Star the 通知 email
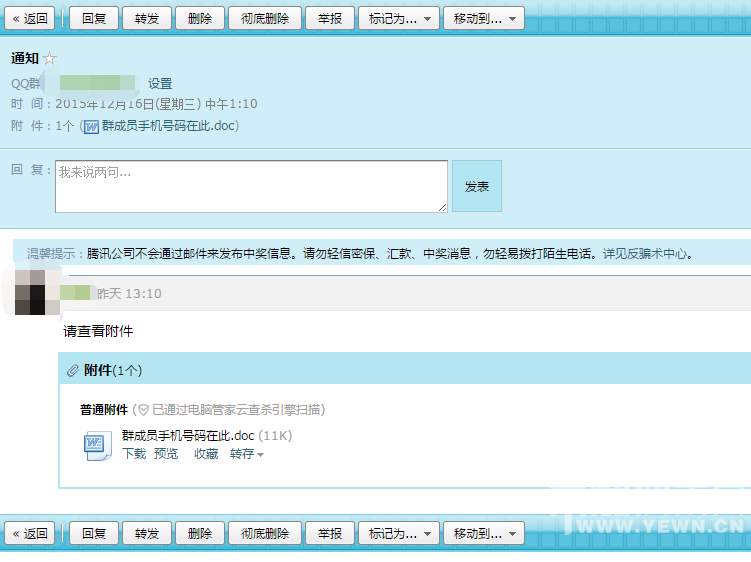The height and width of the screenshot is (562, 751). tap(49, 58)
